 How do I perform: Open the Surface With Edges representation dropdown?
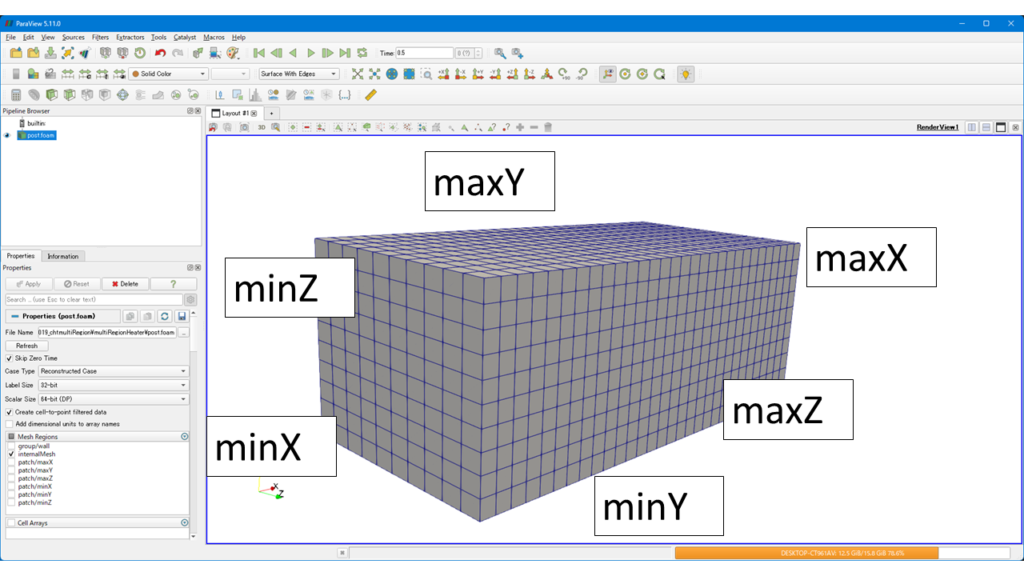pyautogui.click(x=299, y=74)
